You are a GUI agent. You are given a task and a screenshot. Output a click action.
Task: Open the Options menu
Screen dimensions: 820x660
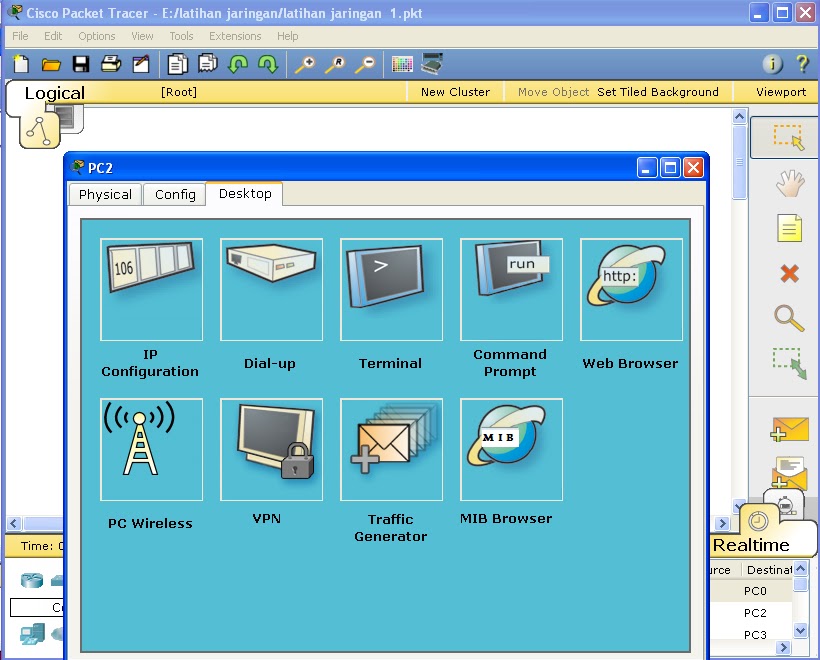coord(97,36)
